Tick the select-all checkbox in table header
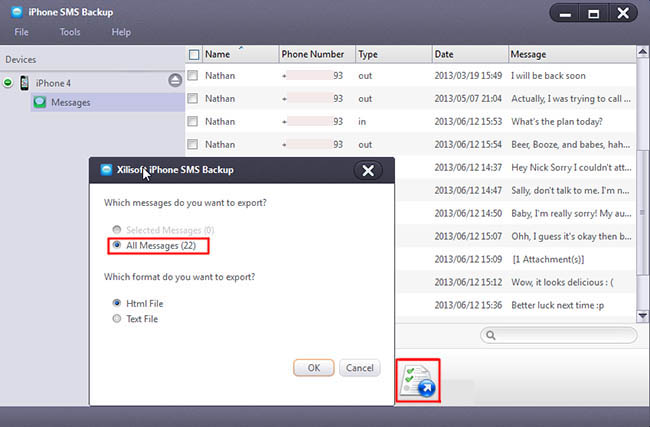The image size is (650, 427). [x=194, y=54]
